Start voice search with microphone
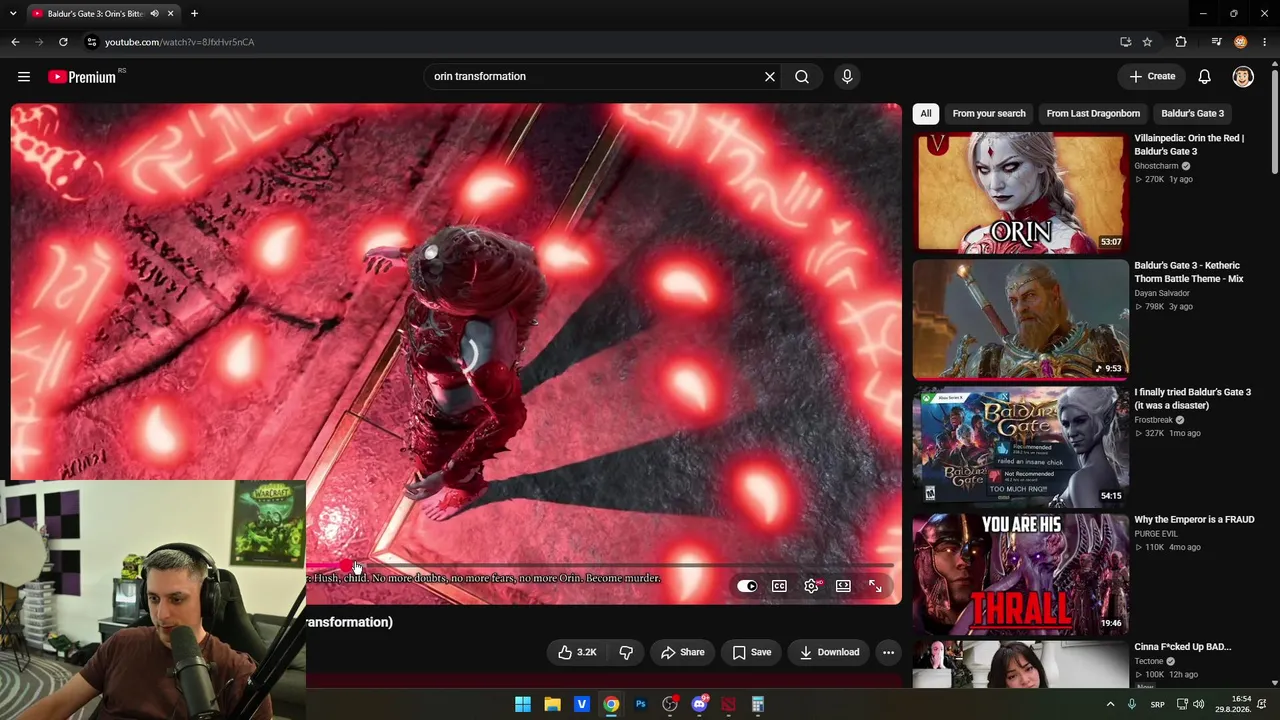The width and height of the screenshot is (1280, 720). coord(847,76)
